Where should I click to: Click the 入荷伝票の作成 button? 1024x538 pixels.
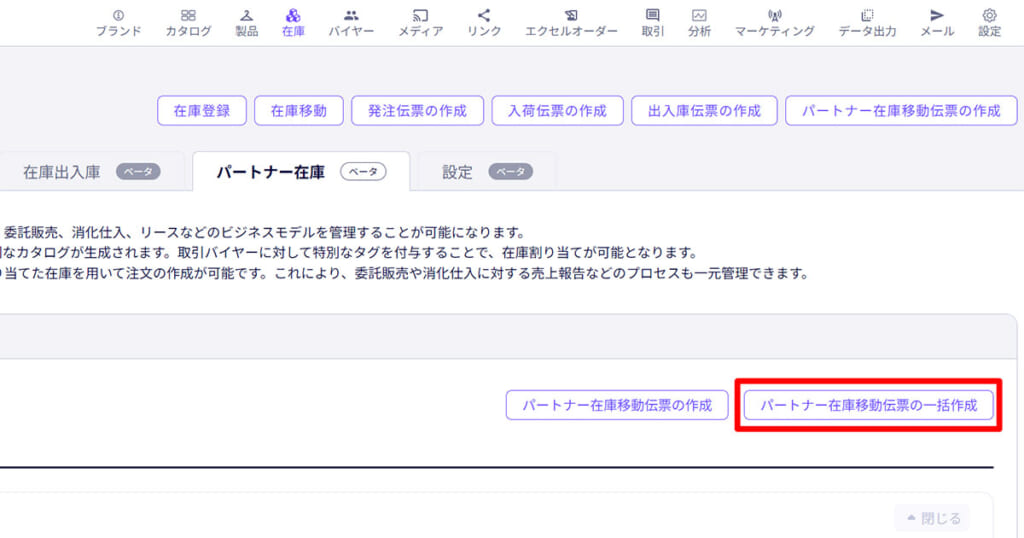pos(557,110)
